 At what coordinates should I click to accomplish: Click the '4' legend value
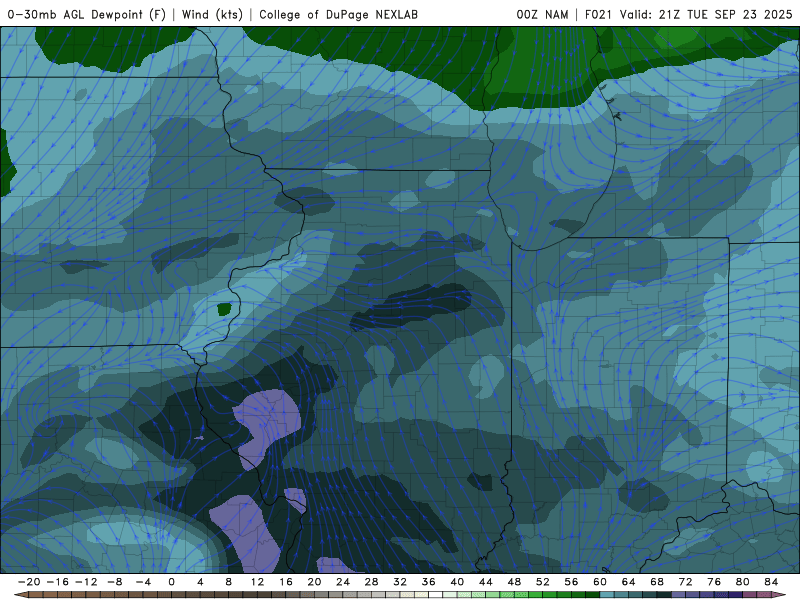click(x=200, y=582)
